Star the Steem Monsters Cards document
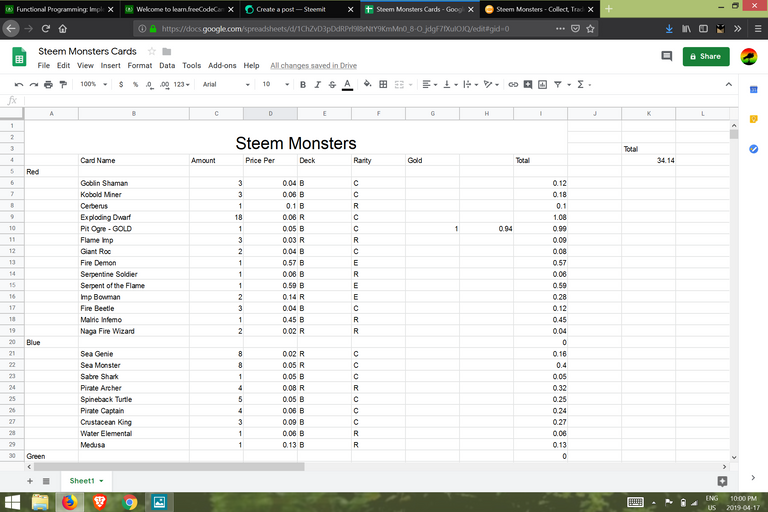 pyautogui.click(x=152, y=51)
